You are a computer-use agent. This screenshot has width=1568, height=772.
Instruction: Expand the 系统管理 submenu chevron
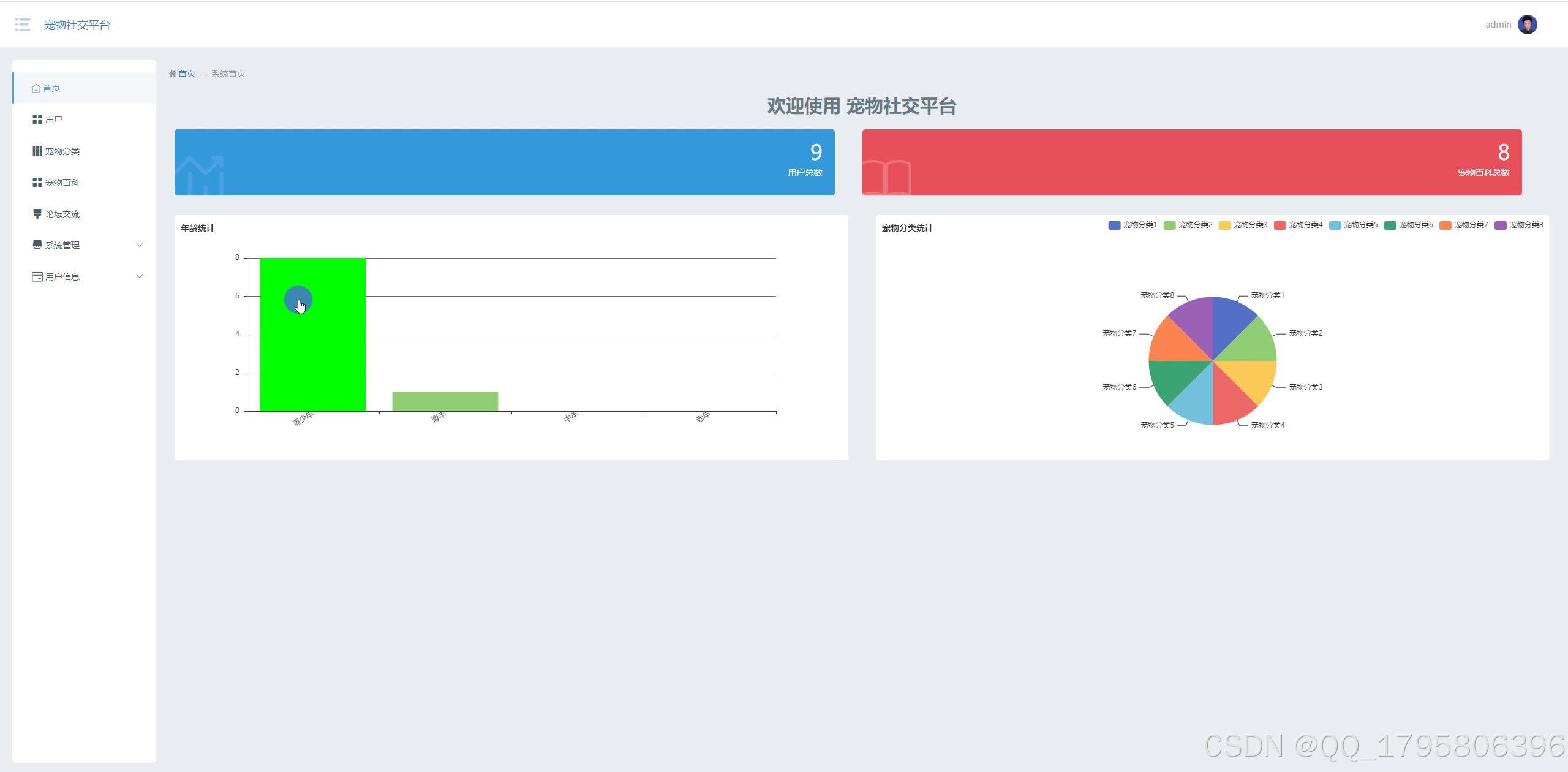click(140, 245)
